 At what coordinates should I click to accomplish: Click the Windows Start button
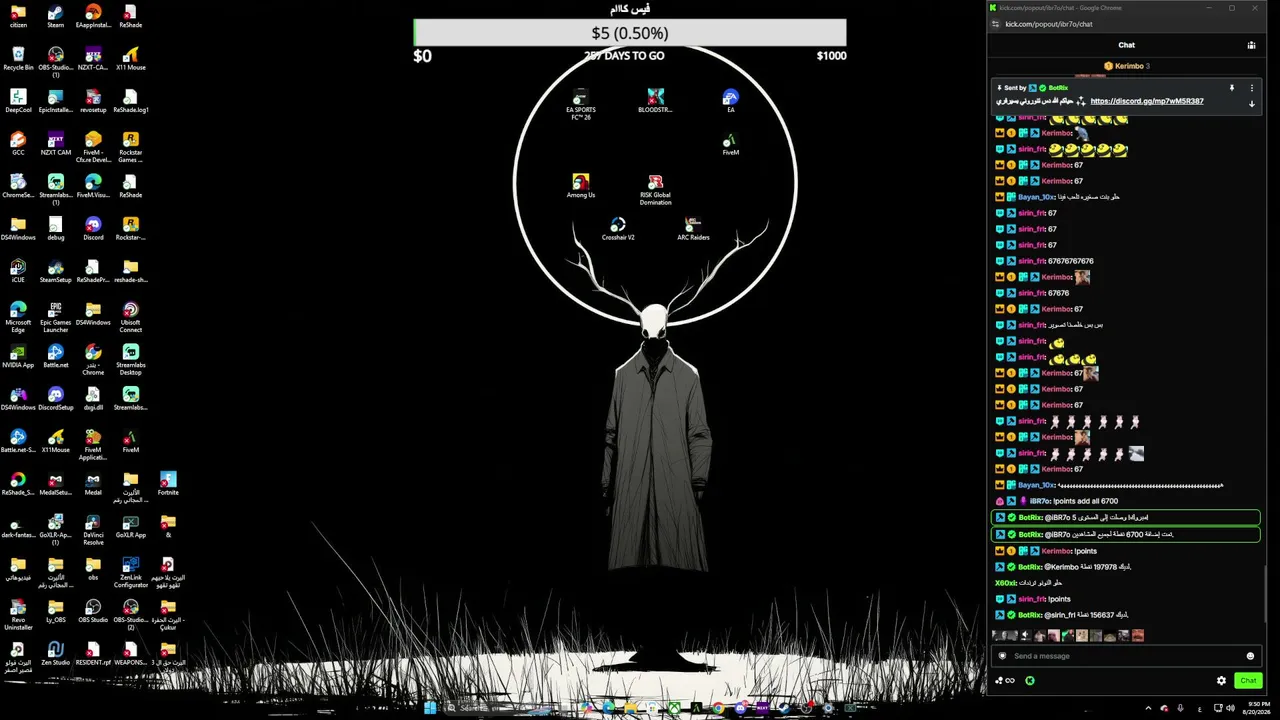tap(430, 708)
